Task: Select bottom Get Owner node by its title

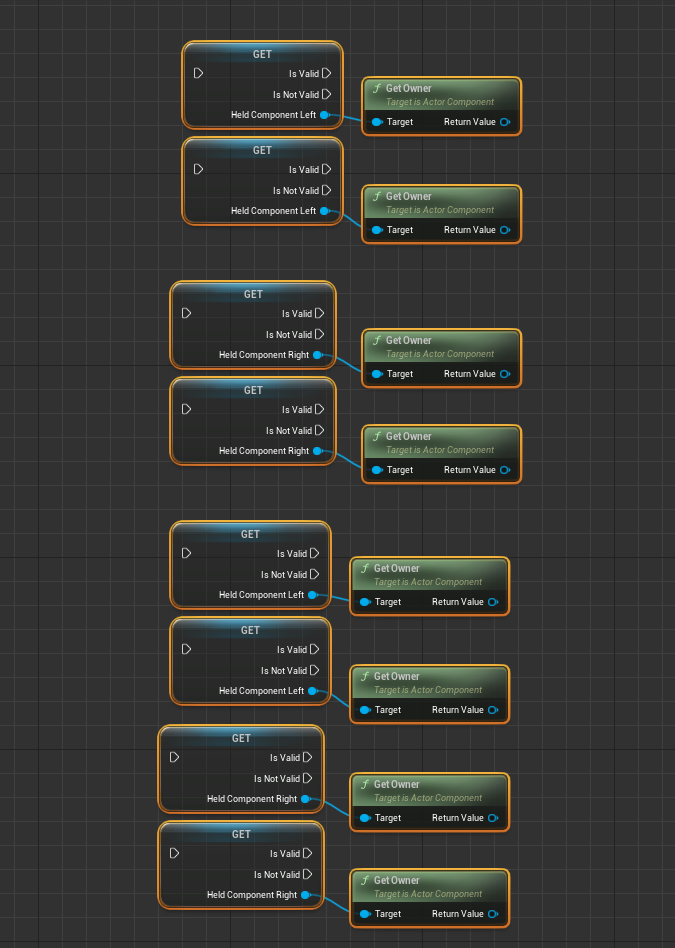Action: click(397, 881)
